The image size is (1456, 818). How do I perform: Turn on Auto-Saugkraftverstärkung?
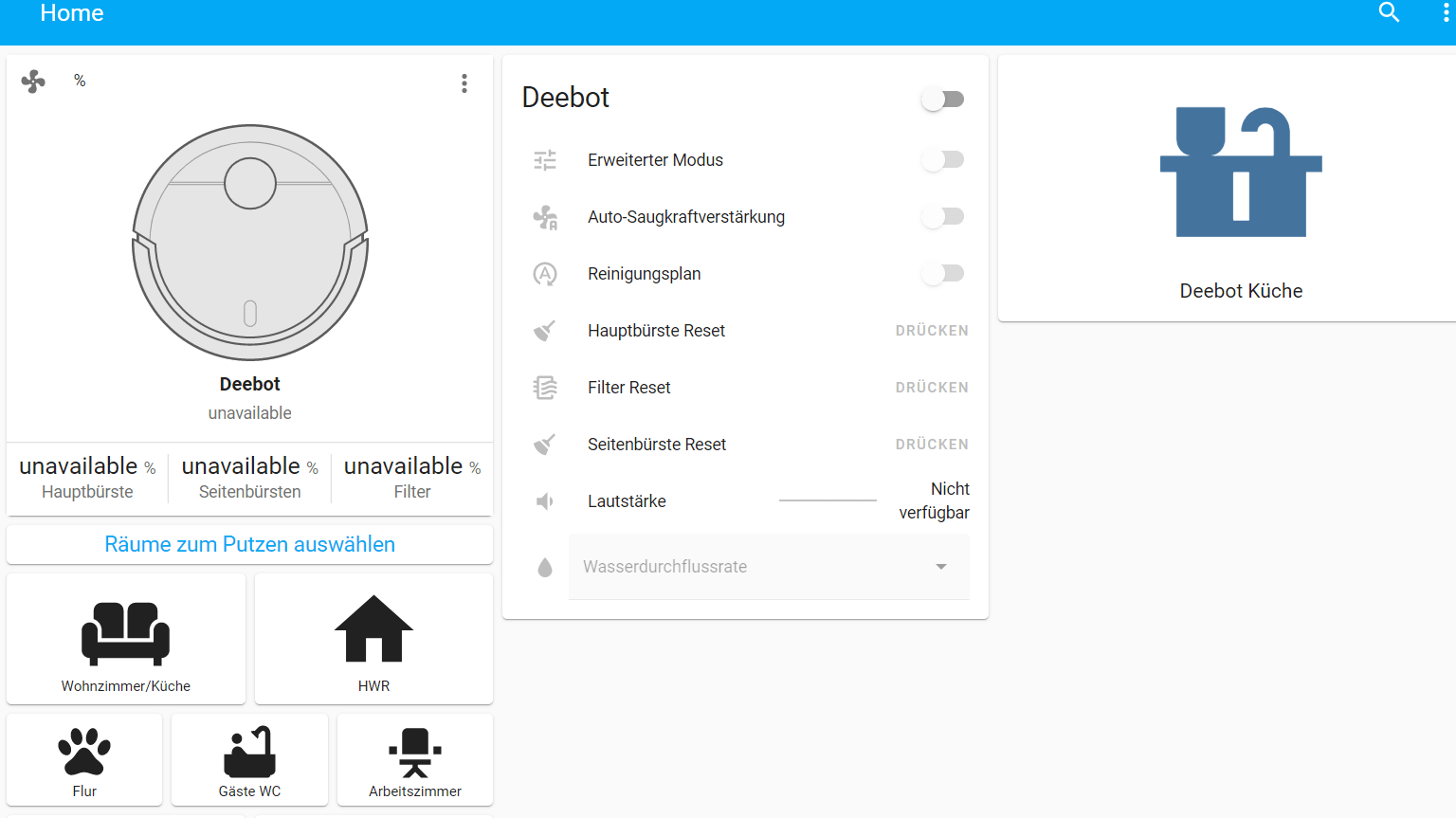pos(942,217)
